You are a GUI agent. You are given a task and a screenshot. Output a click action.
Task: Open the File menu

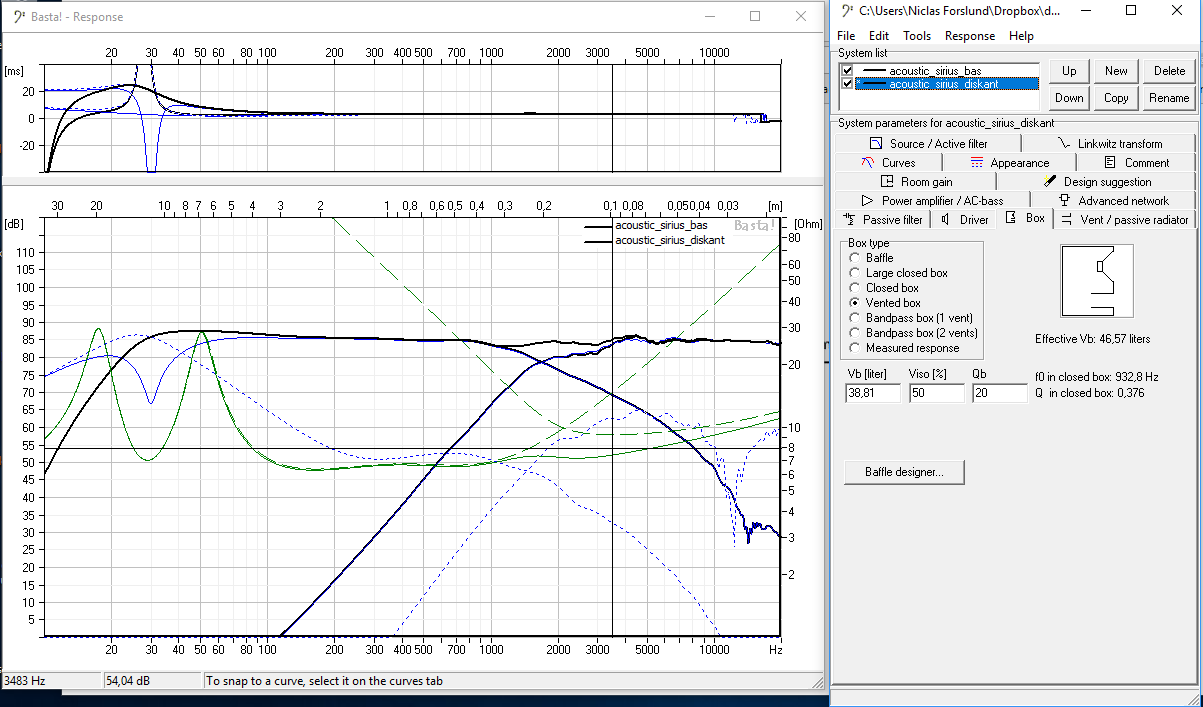click(846, 35)
